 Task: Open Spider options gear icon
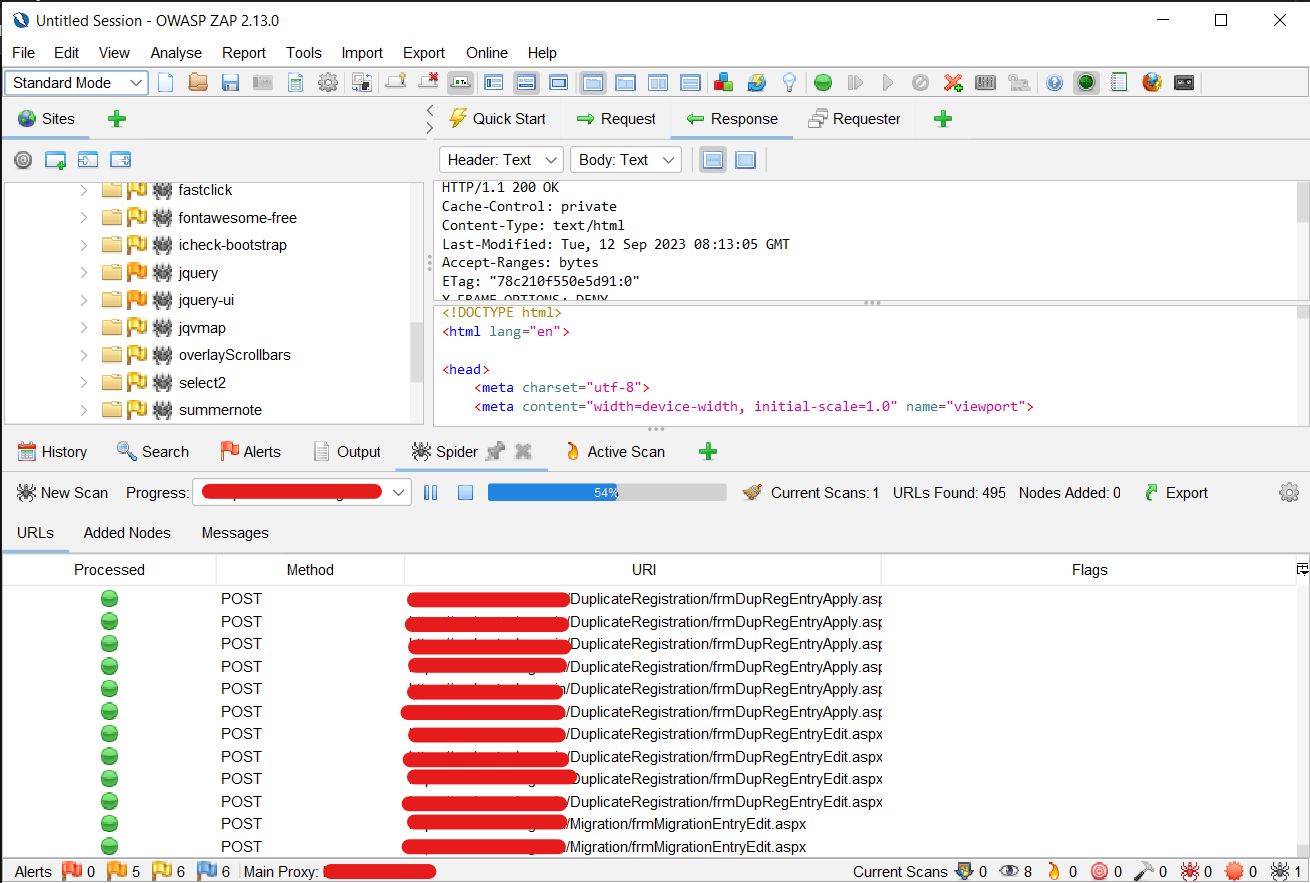pos(1289,492)
